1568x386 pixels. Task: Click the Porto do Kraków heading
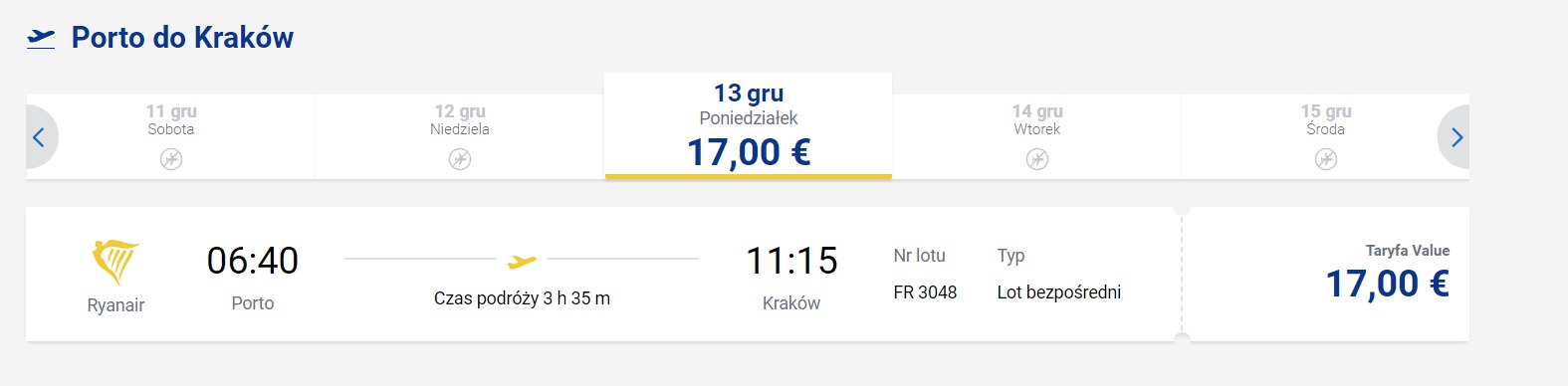coord(182,38)
